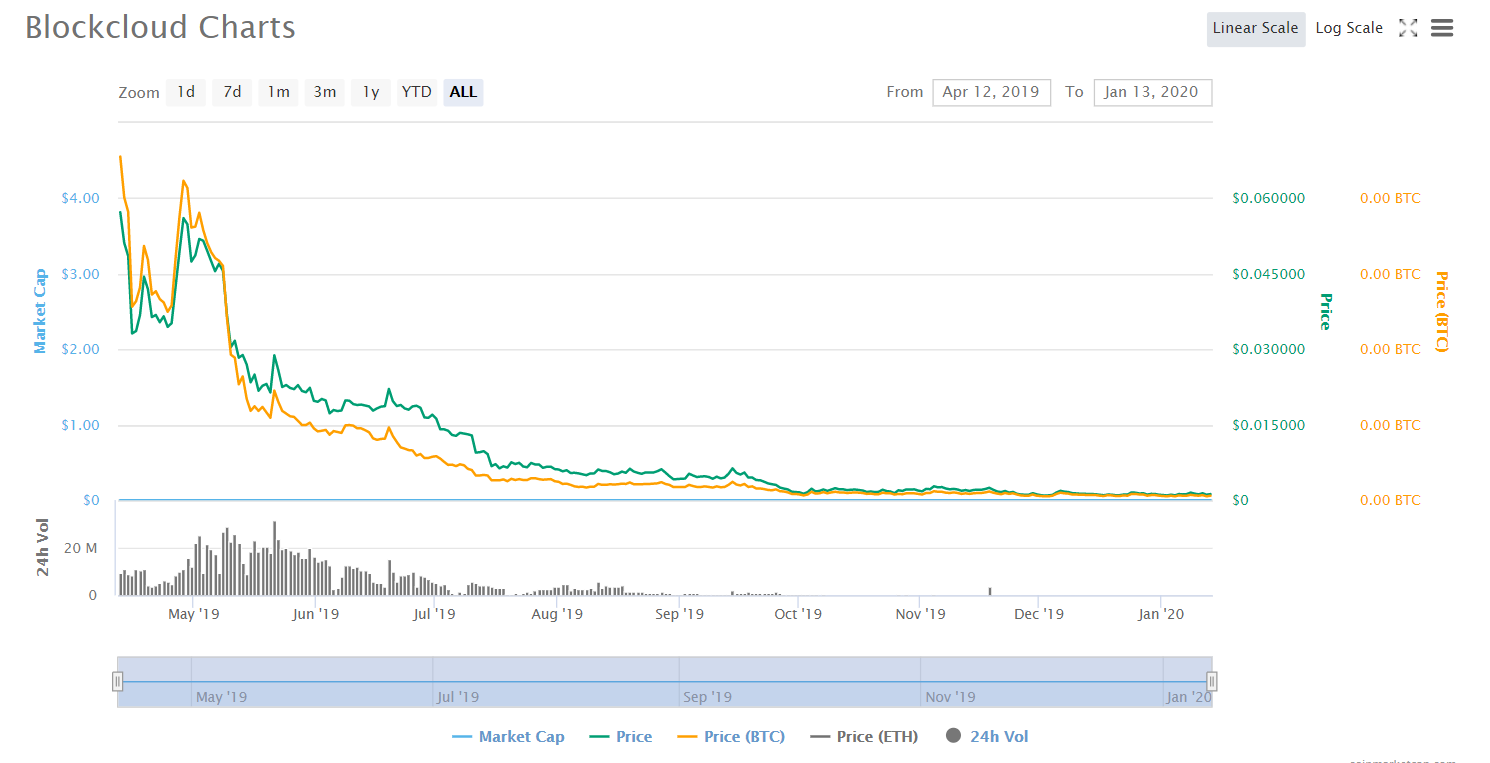Switch to Log Scale

click(1349, 28)
